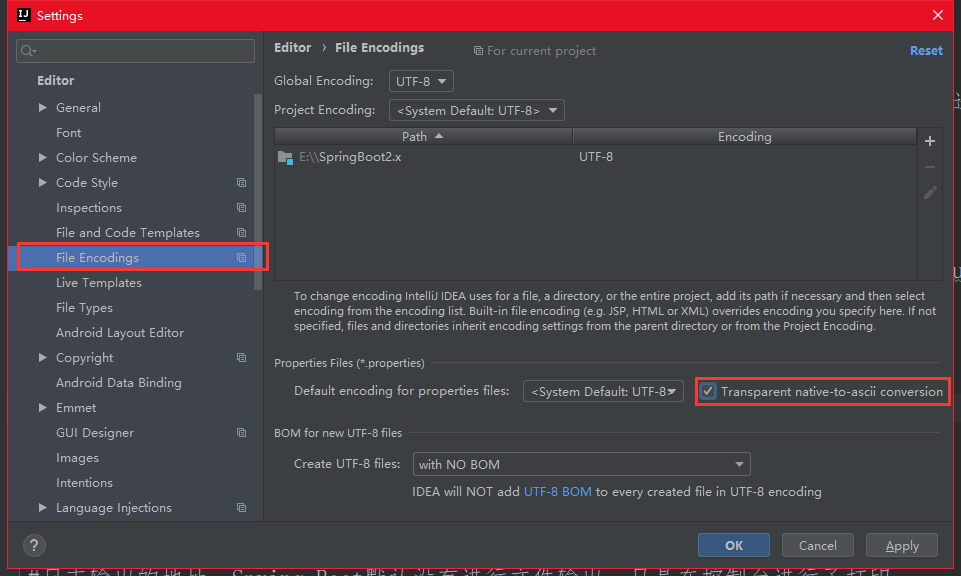Click the Editor breadcrumb in the header
Viewport: 961px width, 576px height.
click(292, 48)
